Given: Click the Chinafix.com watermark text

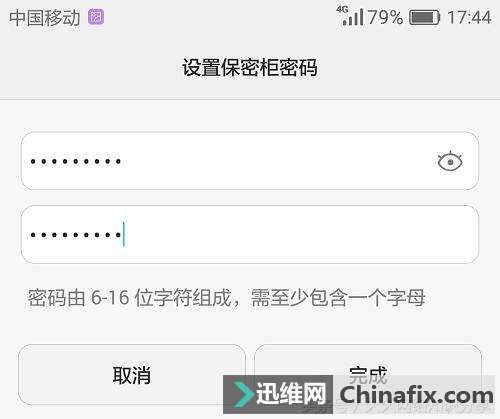Looking at the screenshot, I should (416, 395).
